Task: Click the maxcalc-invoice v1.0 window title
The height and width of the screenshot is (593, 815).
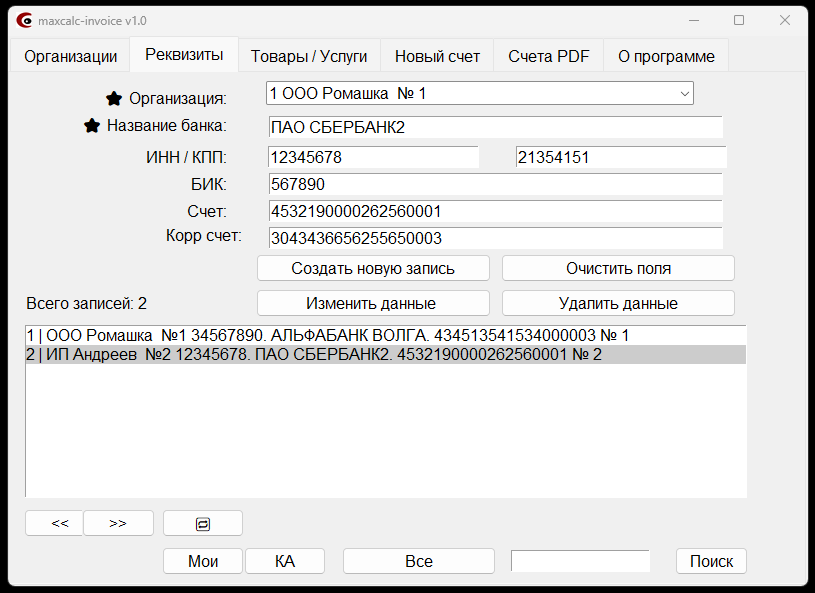Action: pyautogui.click(x=92, y=21)
